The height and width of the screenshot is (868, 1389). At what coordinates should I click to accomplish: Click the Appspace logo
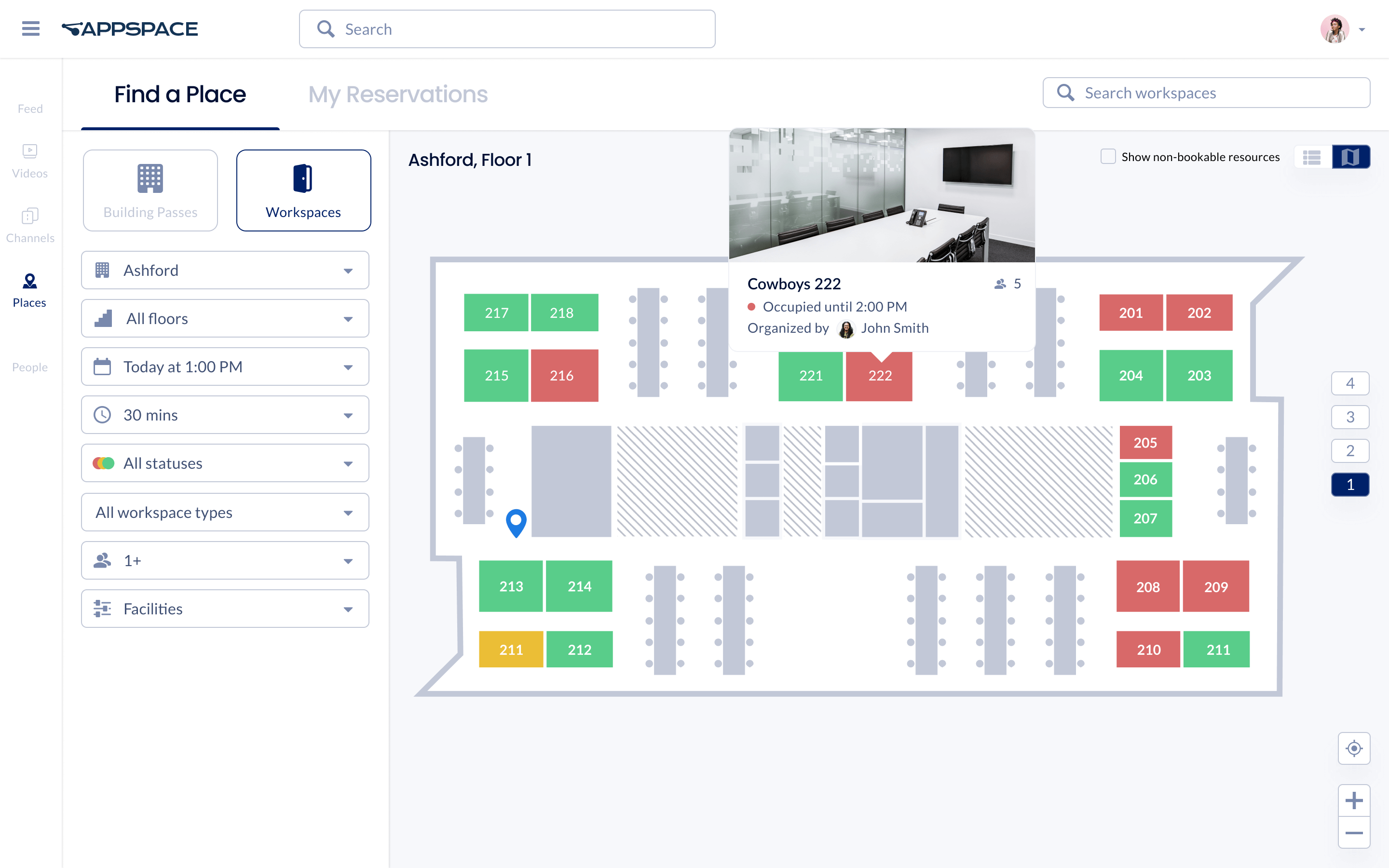[x=130, y=29]
